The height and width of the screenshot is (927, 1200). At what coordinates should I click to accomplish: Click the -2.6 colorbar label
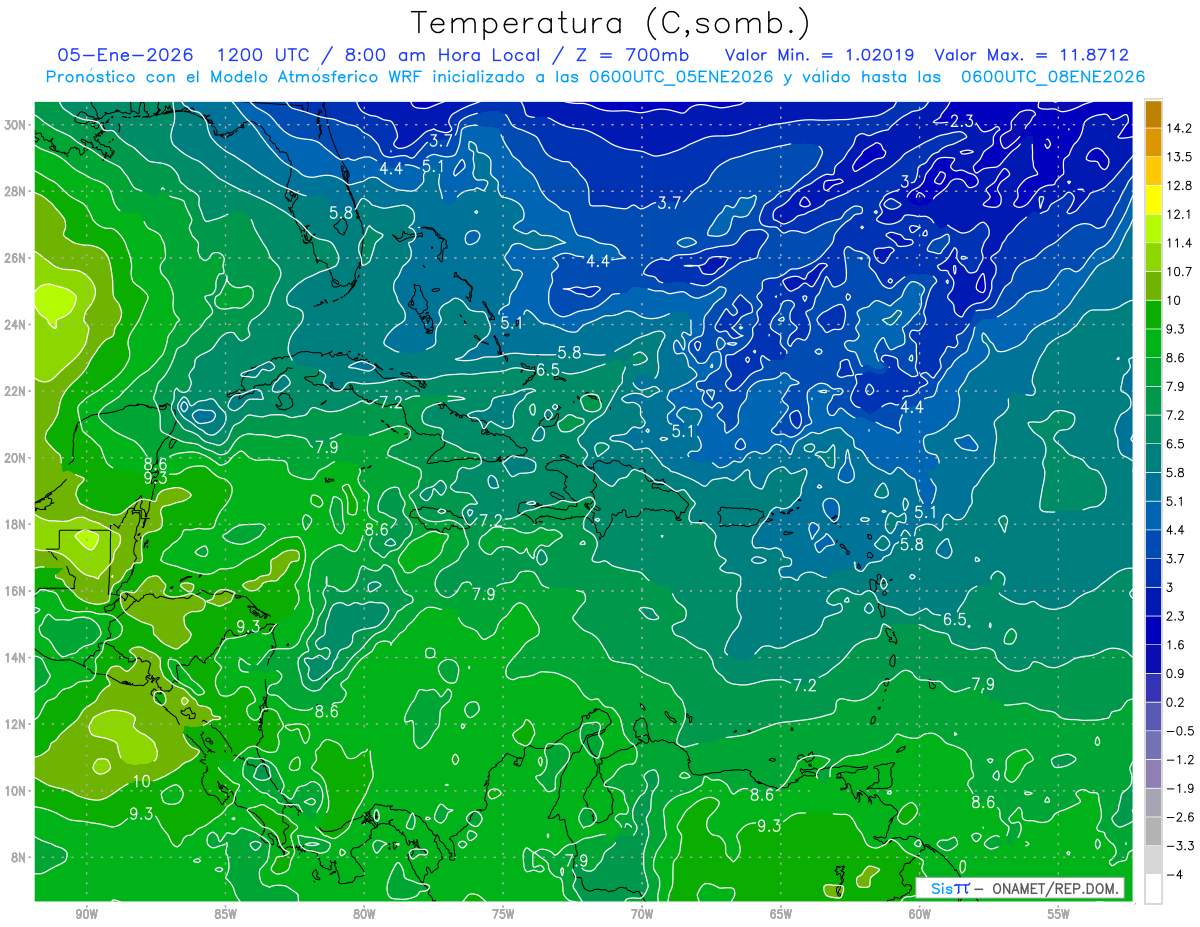(x=1179, y=817)
